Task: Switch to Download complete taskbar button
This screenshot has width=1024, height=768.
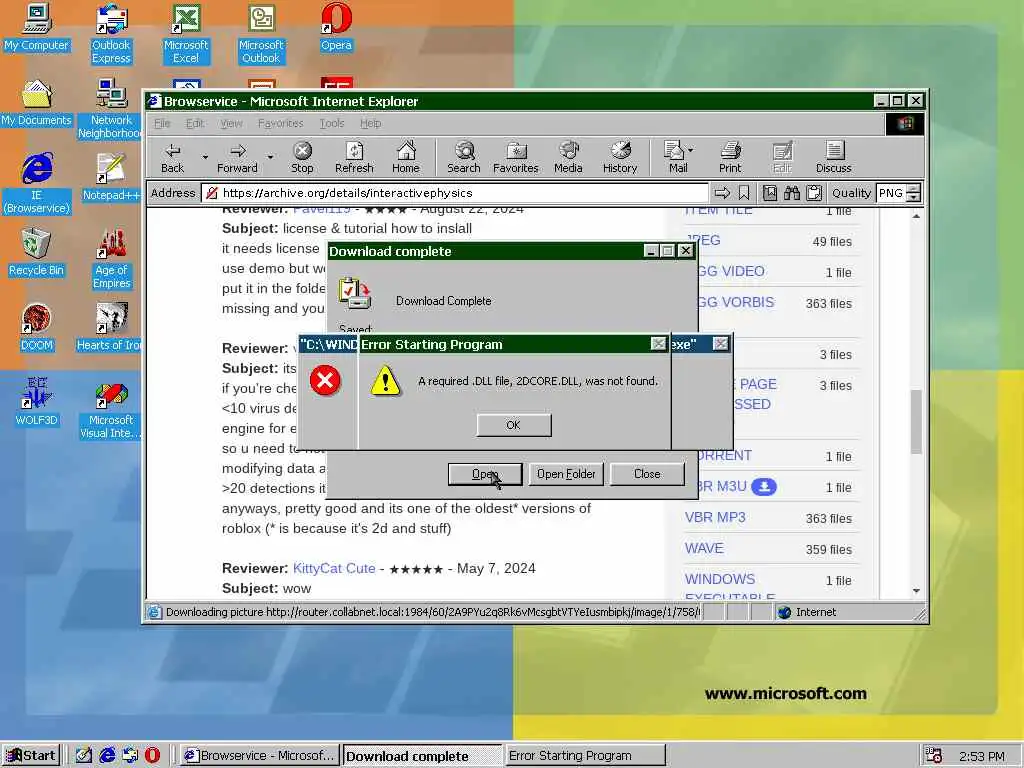Action: (423, 756)
